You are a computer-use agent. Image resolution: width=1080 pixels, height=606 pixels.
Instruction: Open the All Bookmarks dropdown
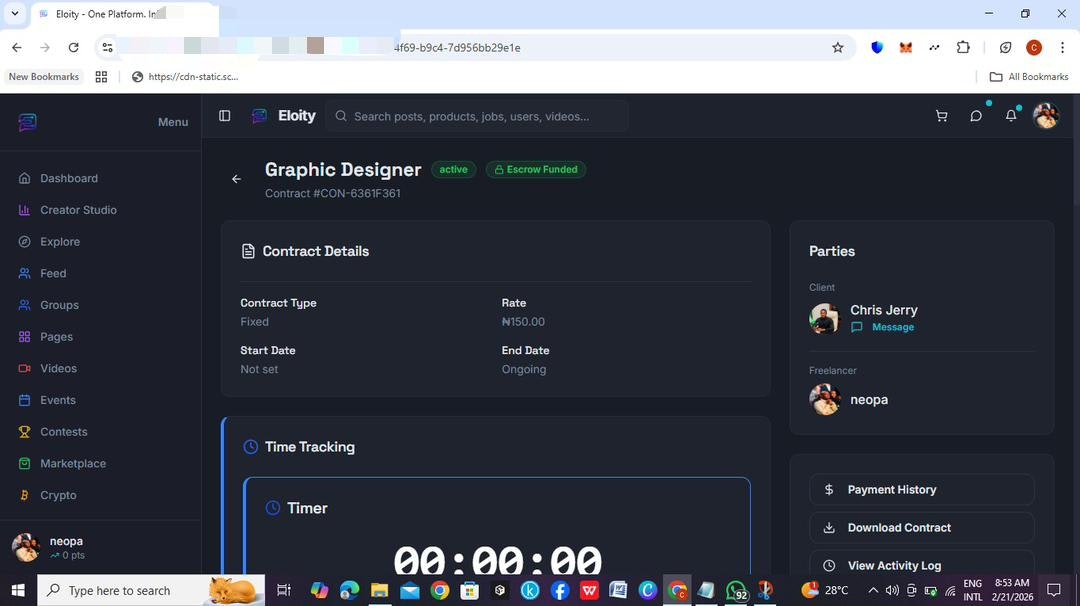tap(1028, 76)
